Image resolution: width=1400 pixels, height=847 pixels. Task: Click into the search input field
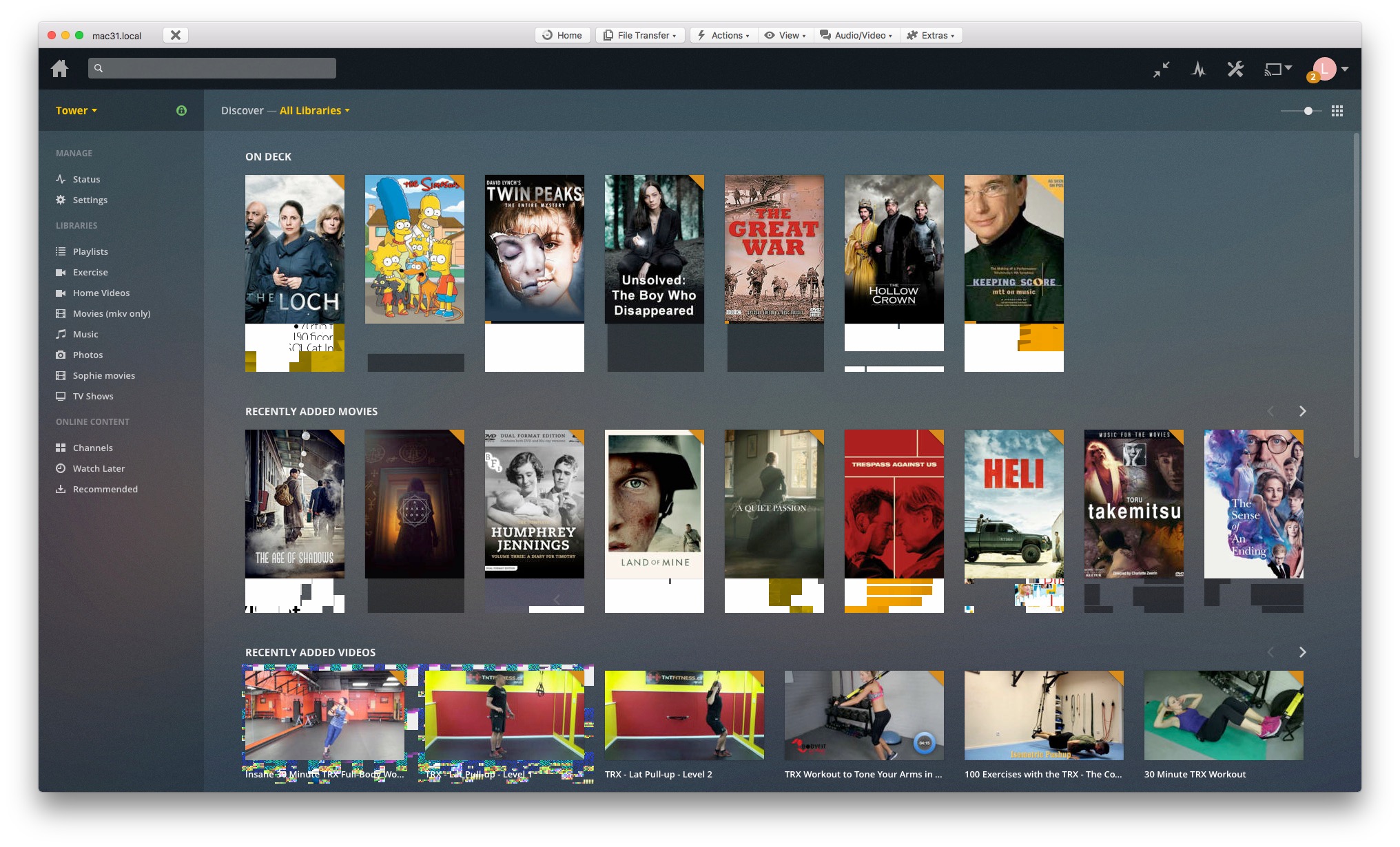click(212, 68)
